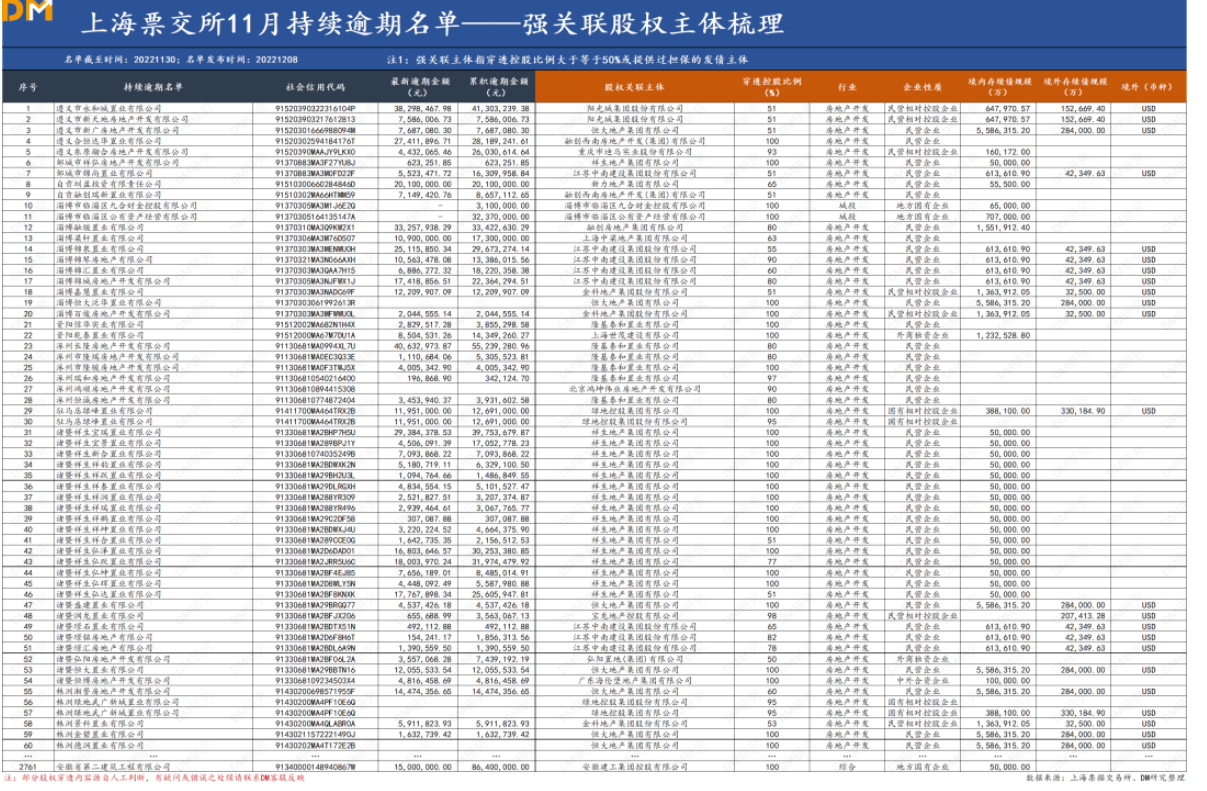Select latest overdue amount 25,115,850.34
Viewport: 1207px width, 791px height.
[423, 249]
